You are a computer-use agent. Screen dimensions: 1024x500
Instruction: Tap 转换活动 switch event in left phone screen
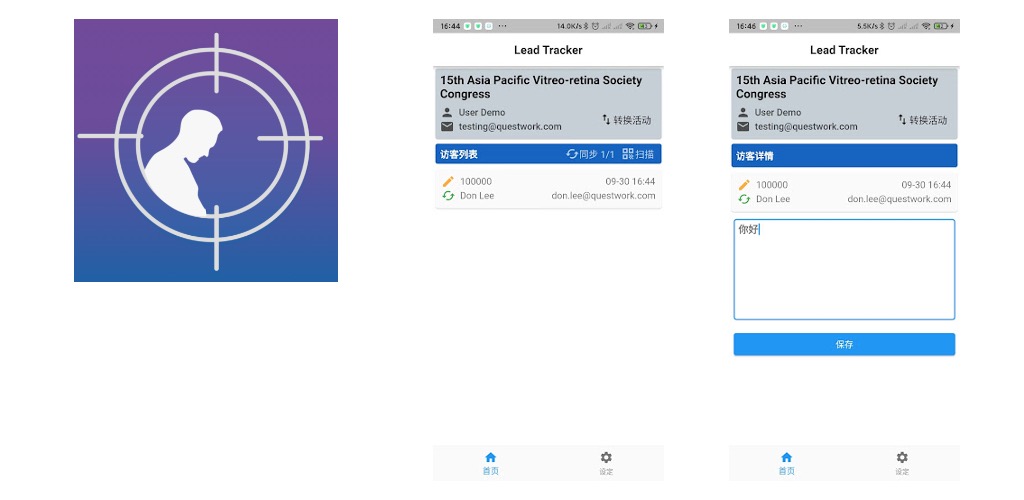tap(626, 119)
